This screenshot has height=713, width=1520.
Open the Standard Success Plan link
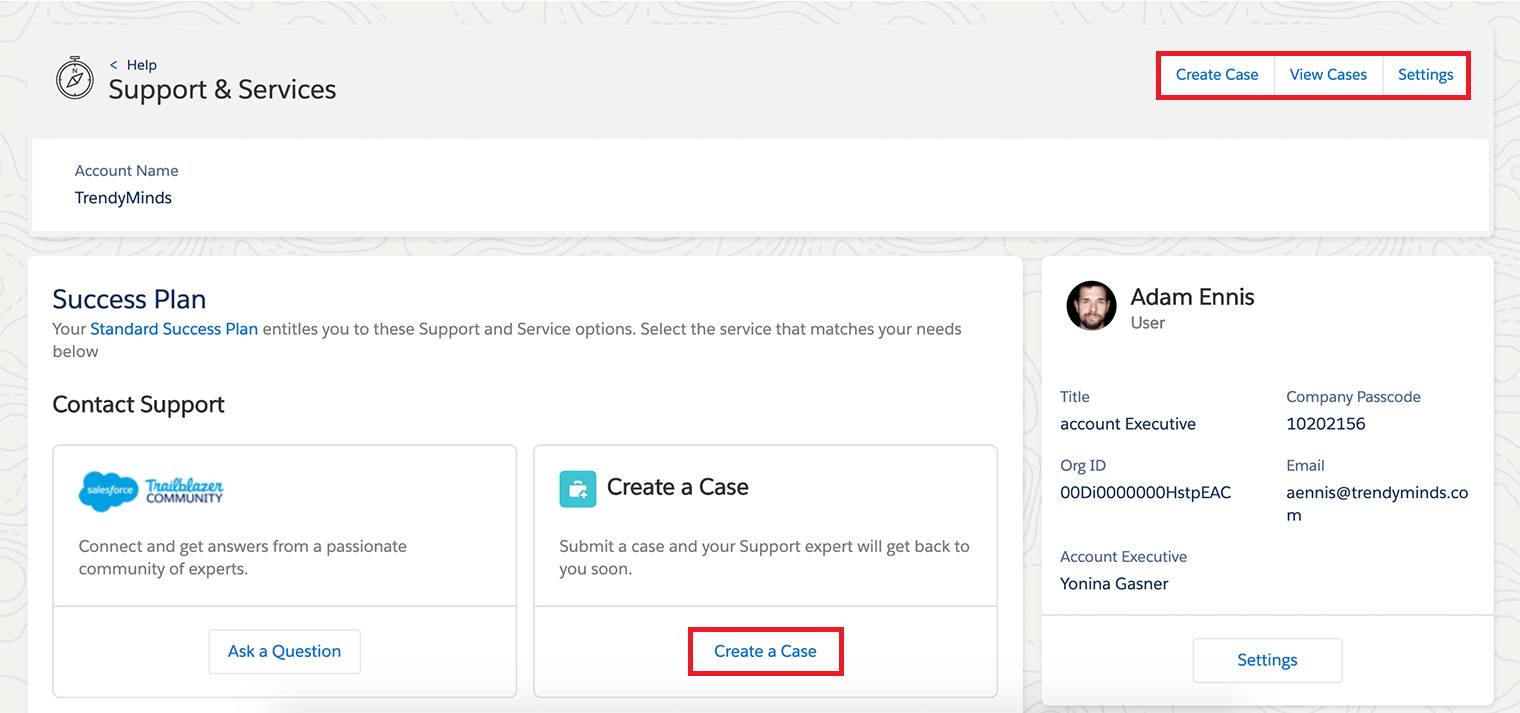(174, 328)
